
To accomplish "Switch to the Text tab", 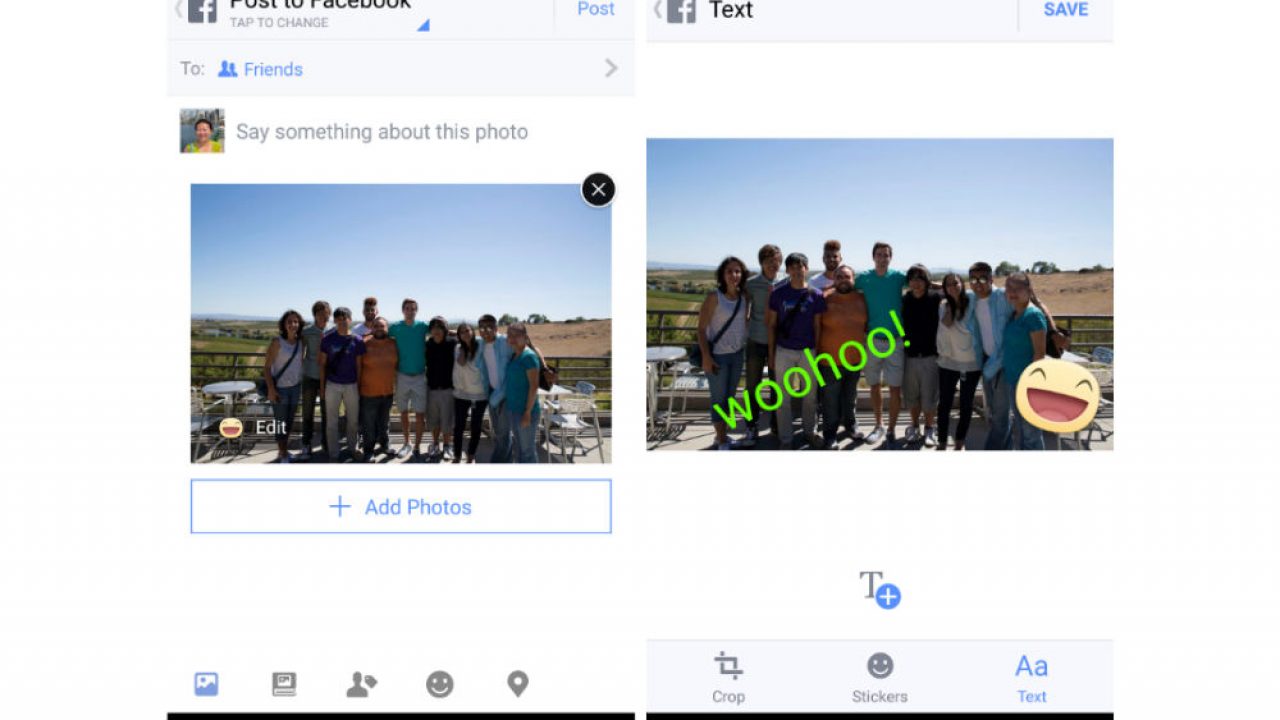I will click(x=1031, y=677).
